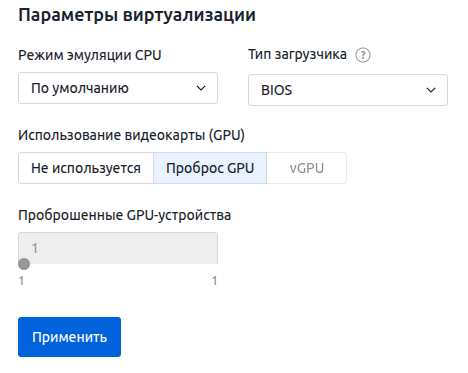Click the Режим эмуляции CPU label
Screen dimensions: 468x373
click(90, 55)
